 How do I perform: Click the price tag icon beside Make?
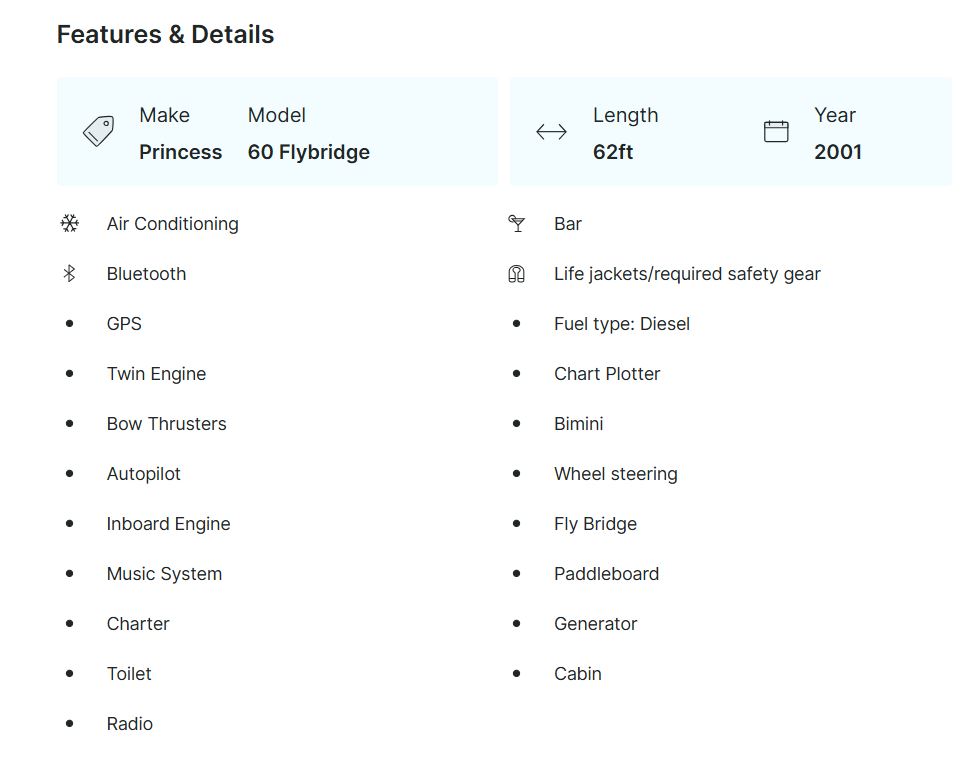98,132
